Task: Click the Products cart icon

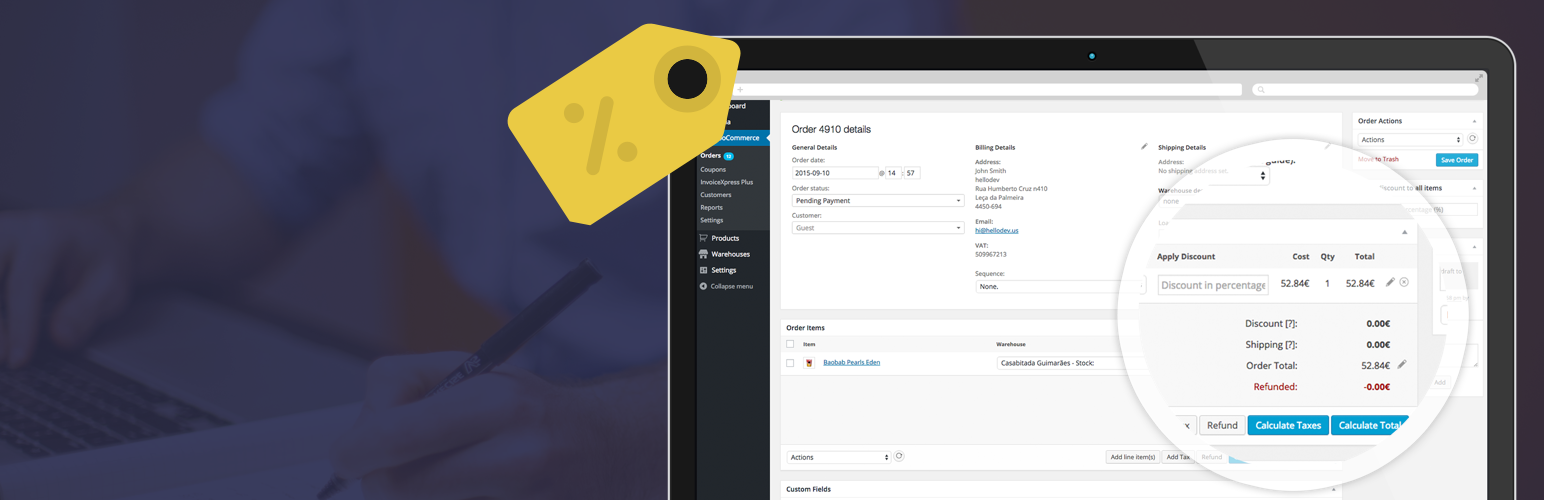Action: tap(703, 238)
